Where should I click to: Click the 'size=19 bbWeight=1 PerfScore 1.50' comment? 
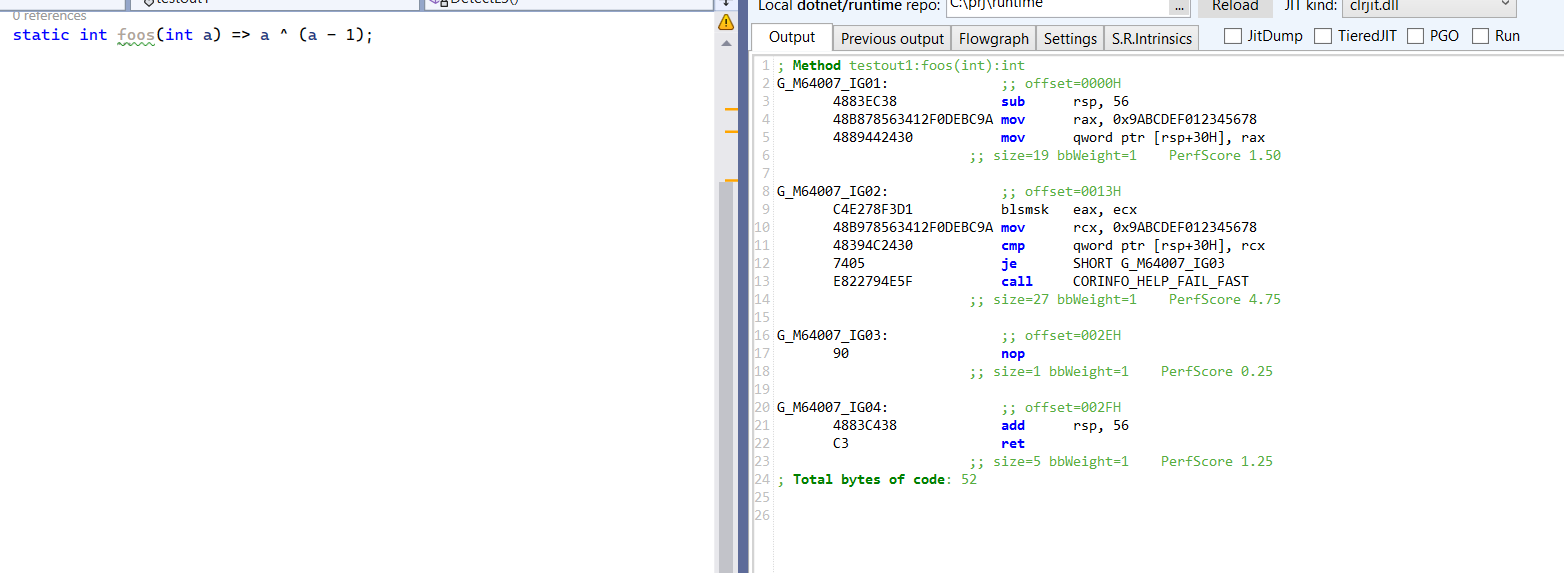pyautogui.click(x=1125, y=155)
